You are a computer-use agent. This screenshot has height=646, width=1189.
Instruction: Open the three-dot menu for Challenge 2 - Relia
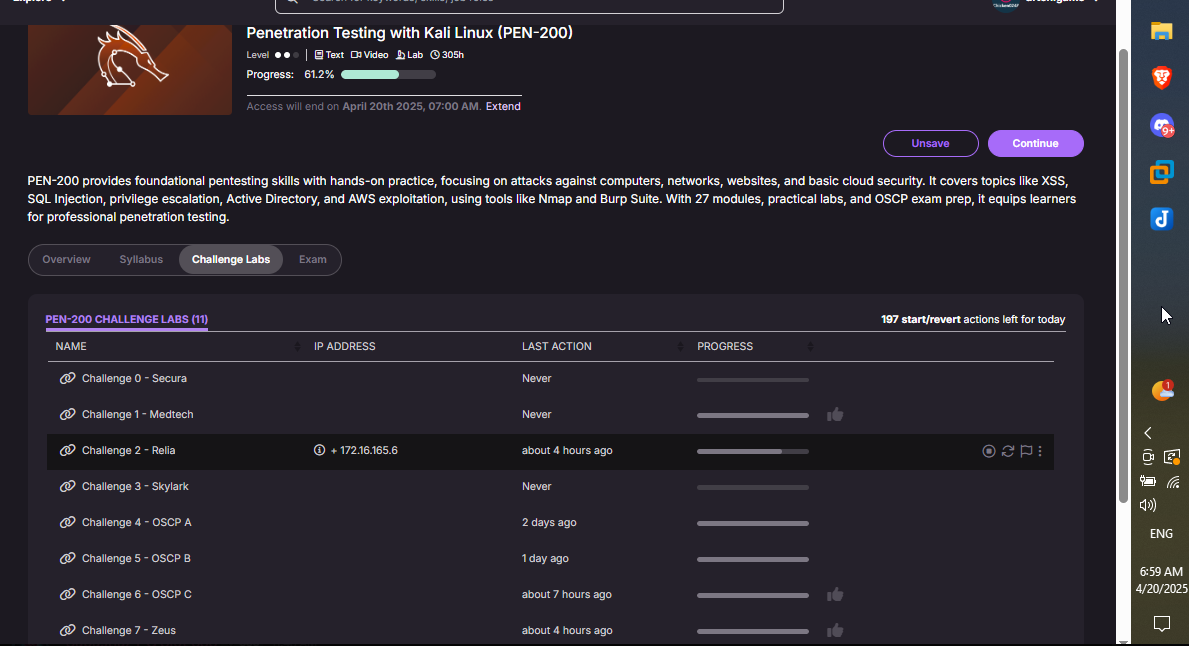tap(1040, 451)
